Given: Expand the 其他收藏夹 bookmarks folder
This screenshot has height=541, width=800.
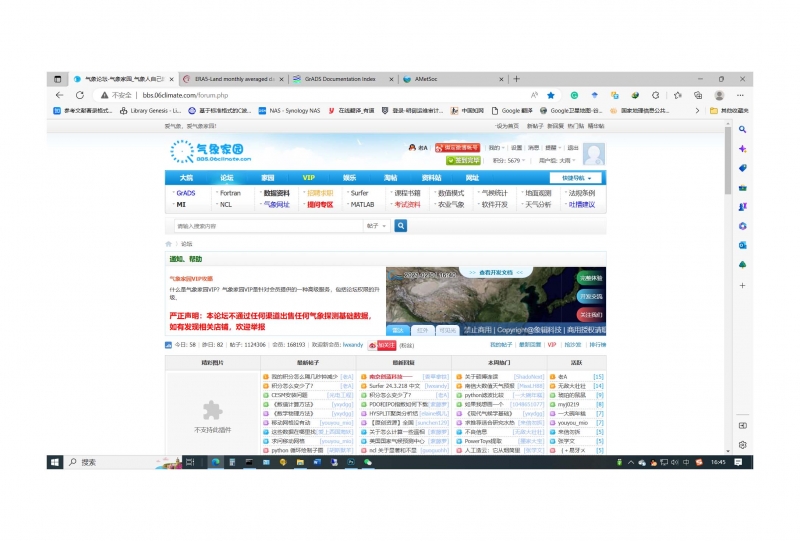Looking at the screenshot, I should [729, 110].
